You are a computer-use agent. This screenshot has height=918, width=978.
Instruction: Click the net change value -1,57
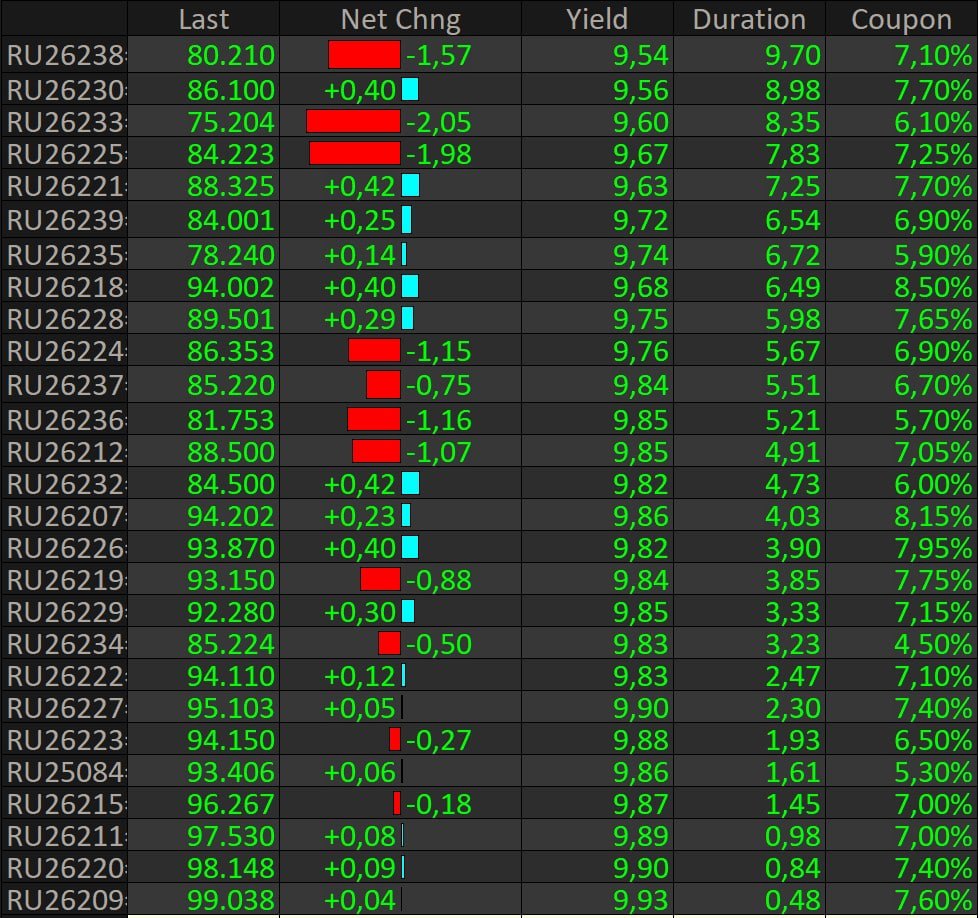pyautogui.click(x=438, y=55)
